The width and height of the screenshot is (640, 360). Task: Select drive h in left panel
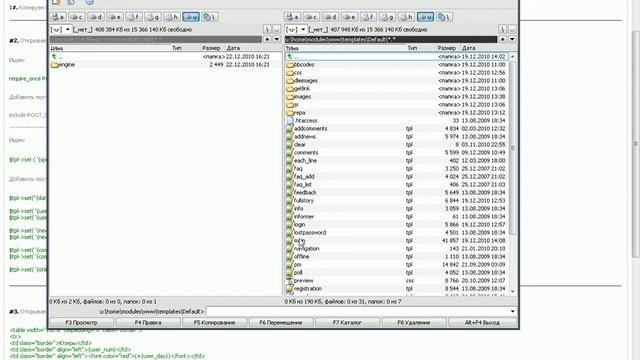tap(171, 17)
